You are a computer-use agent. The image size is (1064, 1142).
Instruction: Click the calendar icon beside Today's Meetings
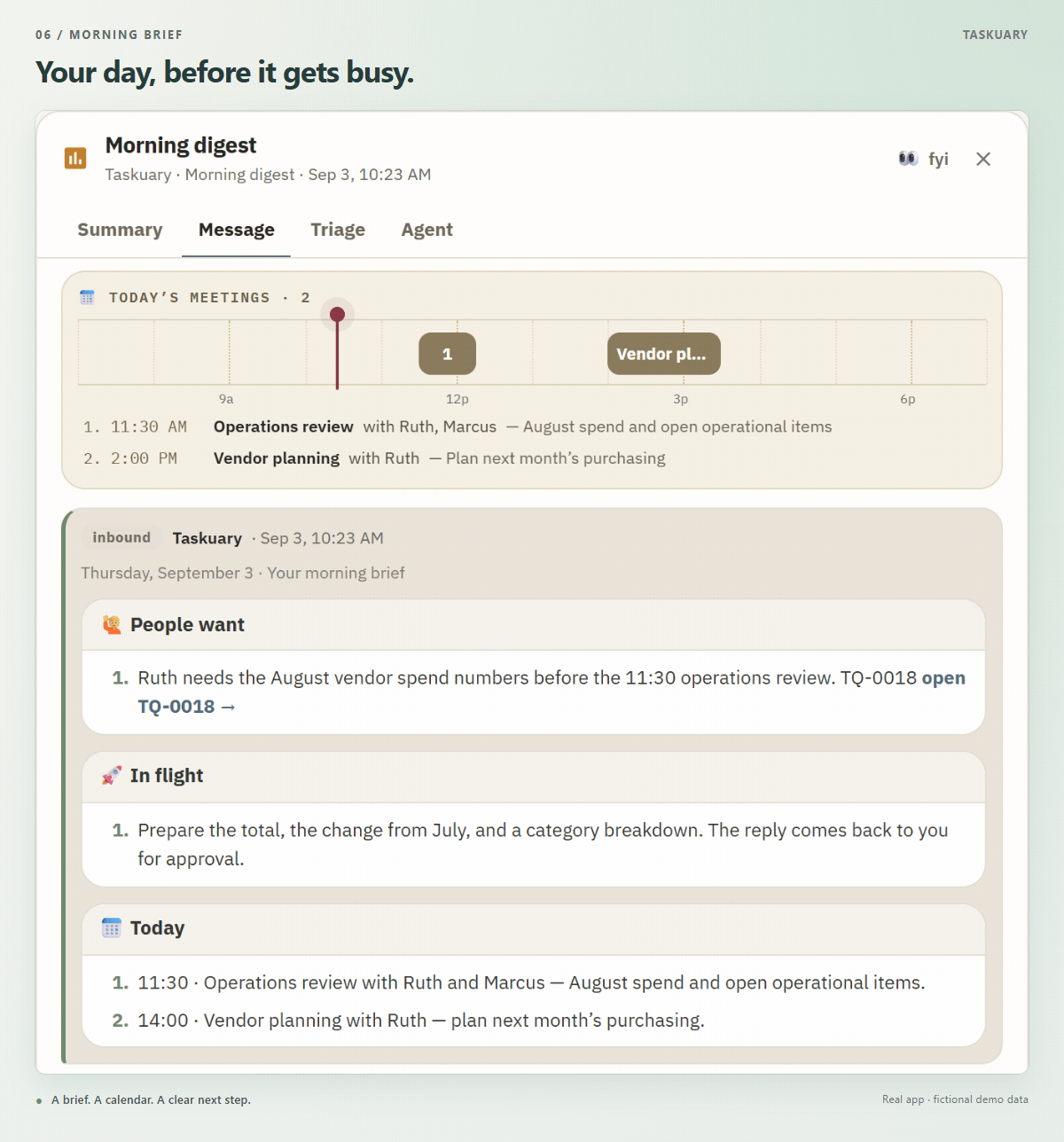click(x=87, y=297)
